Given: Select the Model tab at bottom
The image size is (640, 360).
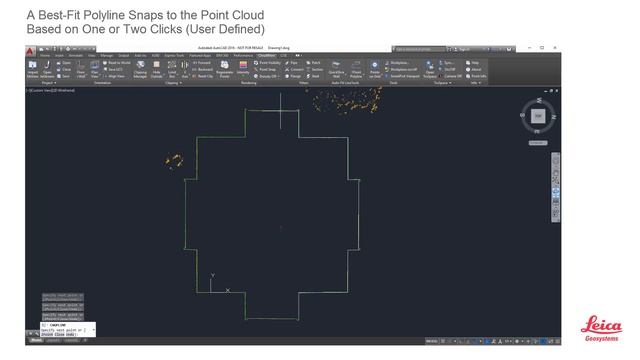Looking at the screenshot, I should pos(36,340).
